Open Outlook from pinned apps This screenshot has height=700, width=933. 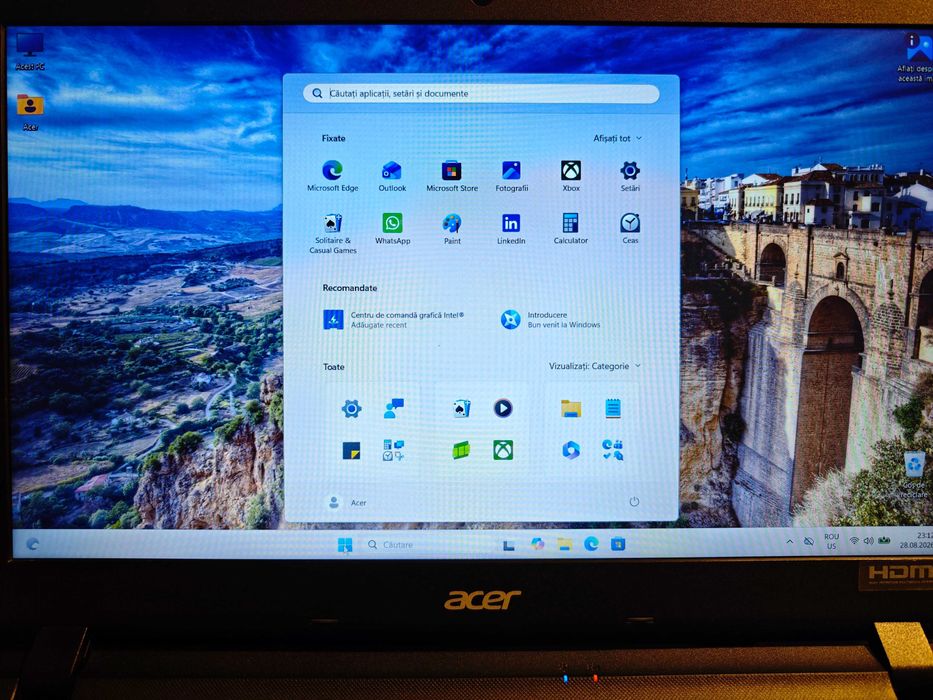[x=392, y=177]
